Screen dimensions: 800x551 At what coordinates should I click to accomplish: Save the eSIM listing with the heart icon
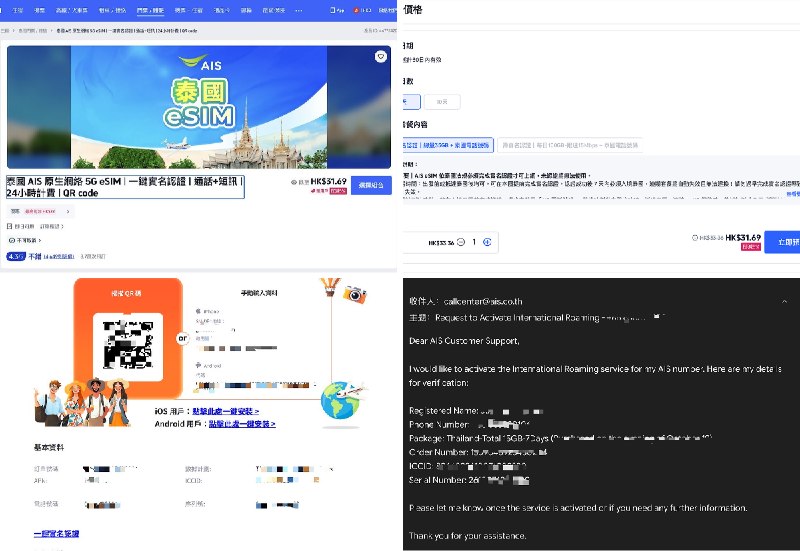click(x=381, y=57)
